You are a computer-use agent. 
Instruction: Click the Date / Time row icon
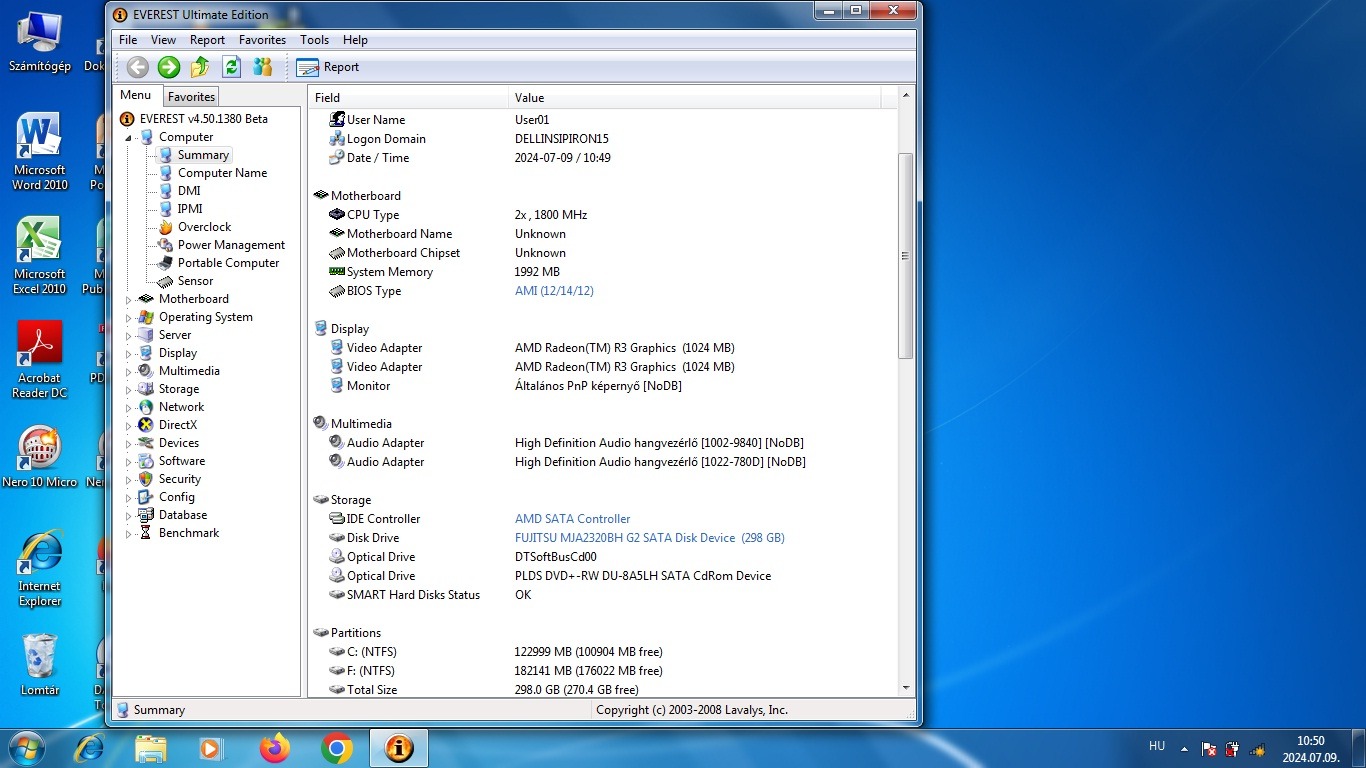coord(337,158)
